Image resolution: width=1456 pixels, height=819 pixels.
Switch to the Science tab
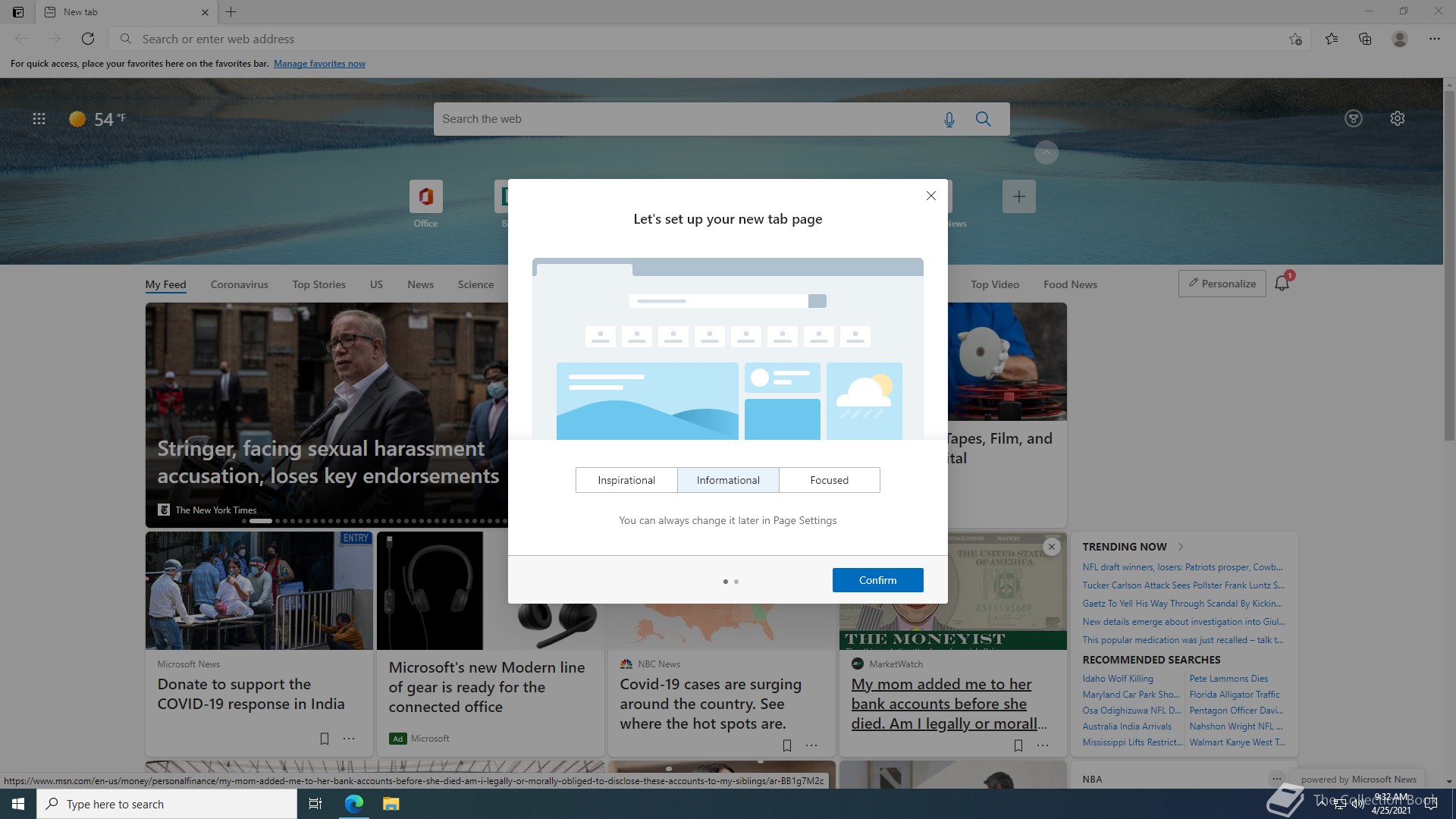[x=475, y=284]
